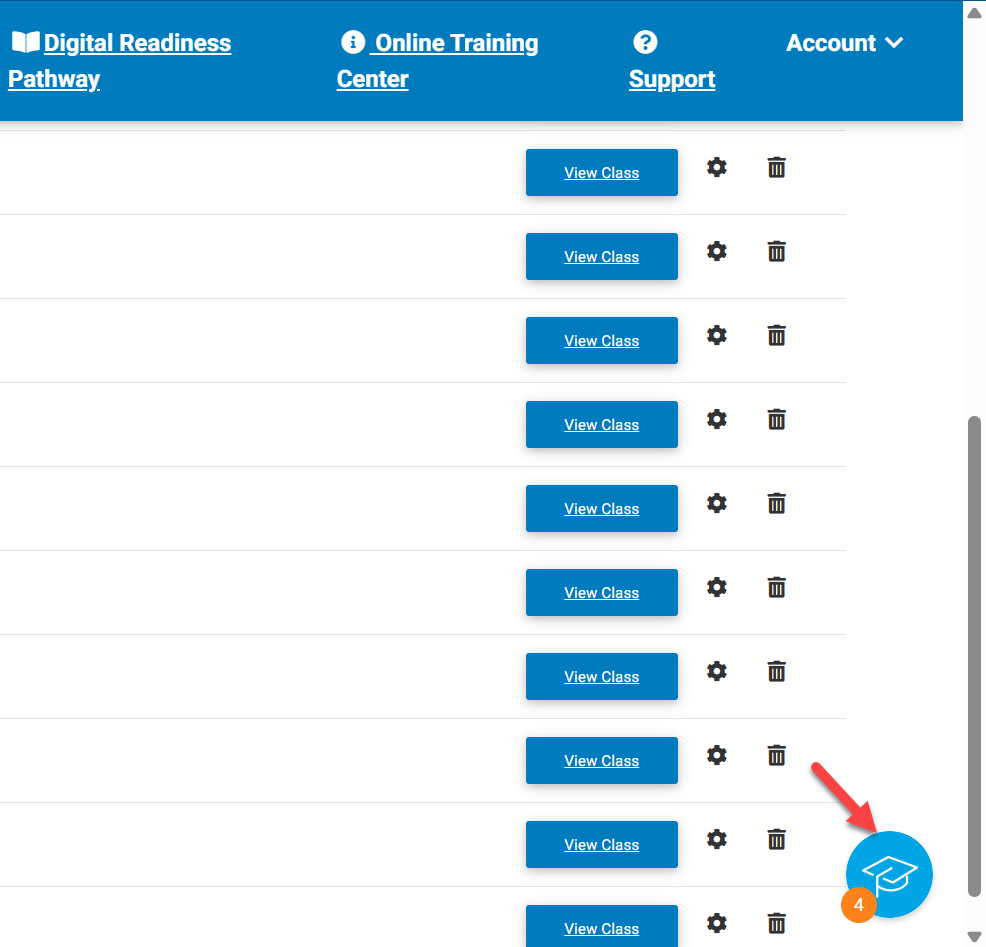Click View Class in the middle row
Image resolution: width=986 pixels, height=947 pixels.
(x=601, y=508)
